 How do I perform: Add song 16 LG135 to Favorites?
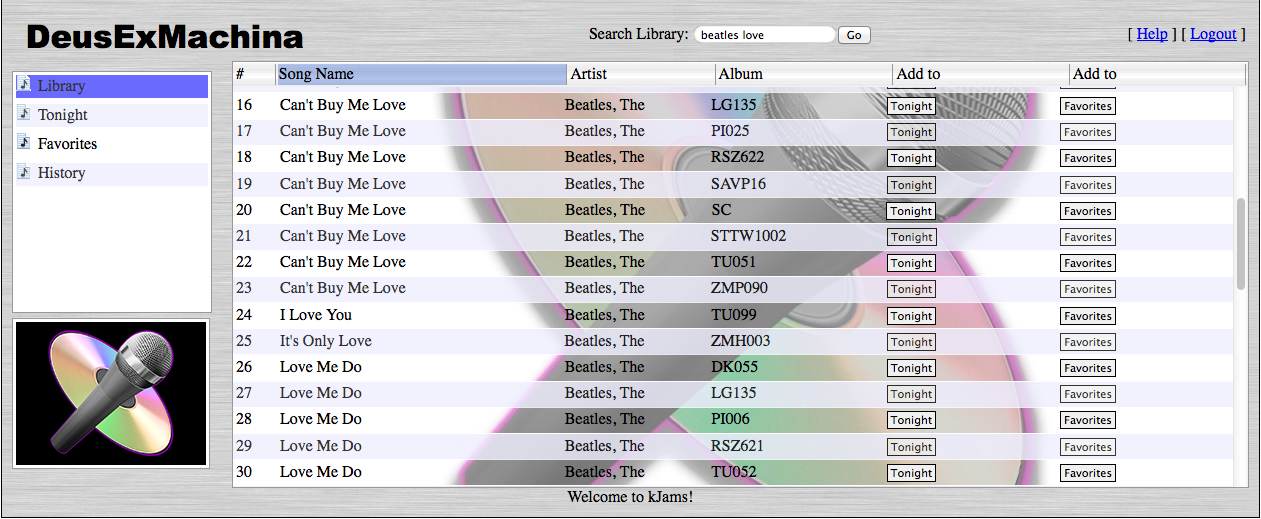1087,106
